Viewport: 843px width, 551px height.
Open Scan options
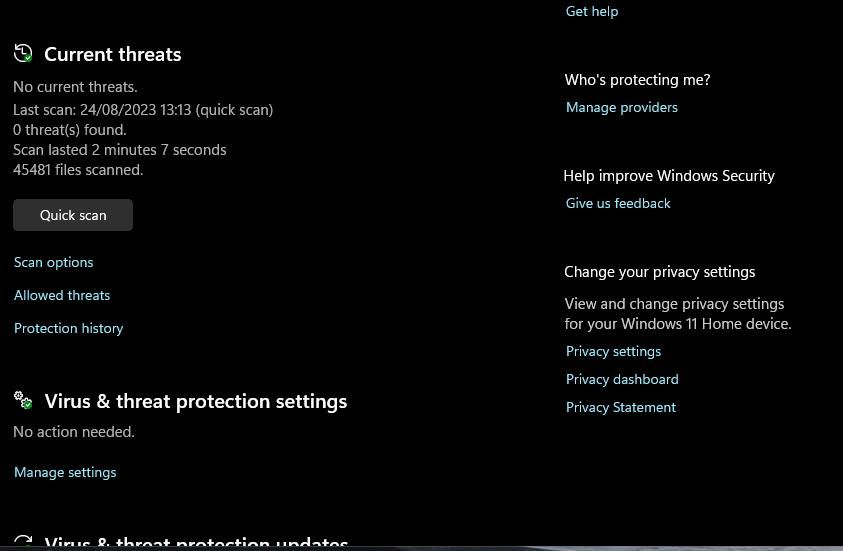click(x=54, y=262)
